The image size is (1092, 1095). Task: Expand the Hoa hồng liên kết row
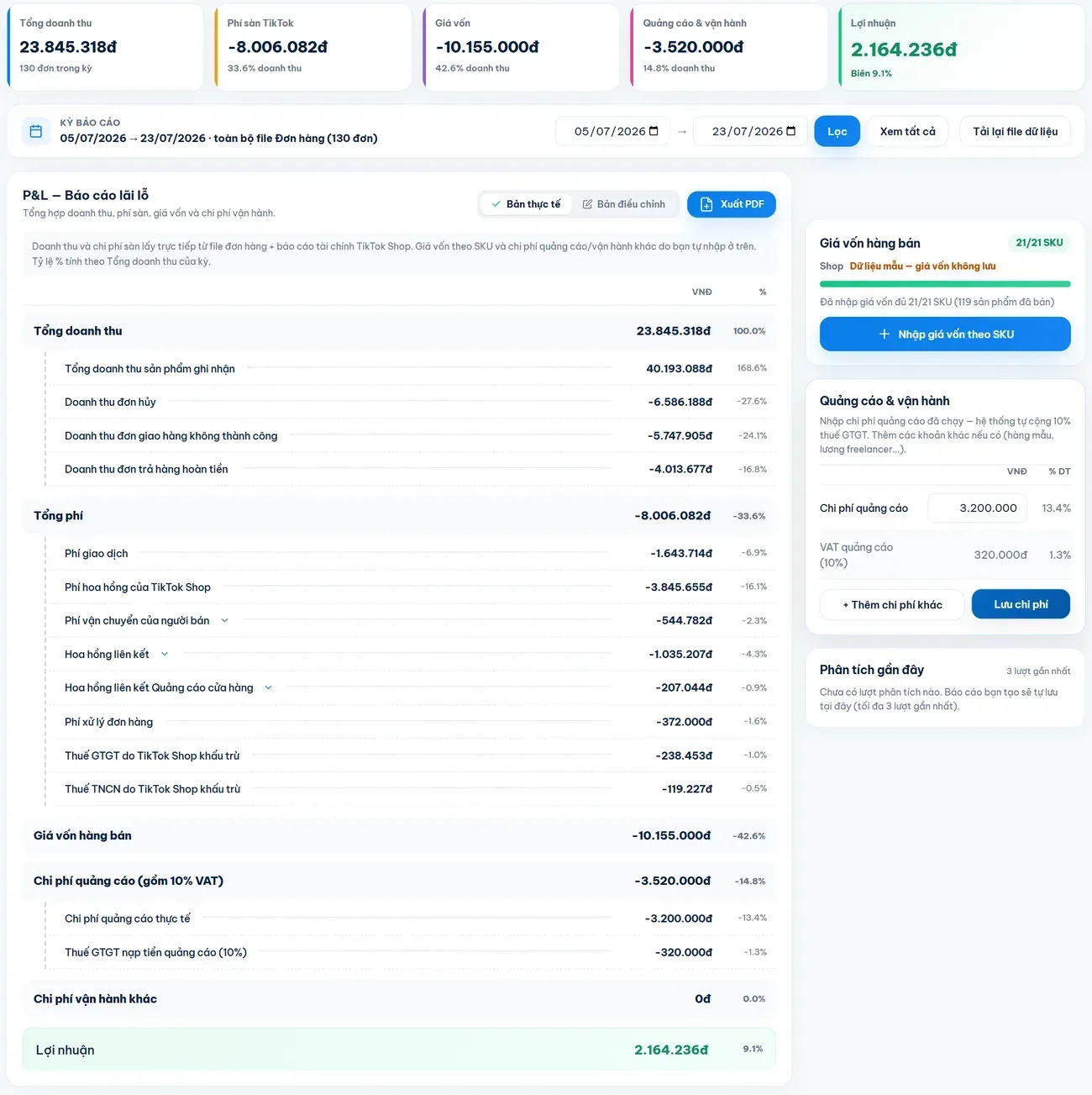pyautogui.click(x=164, y=655)
